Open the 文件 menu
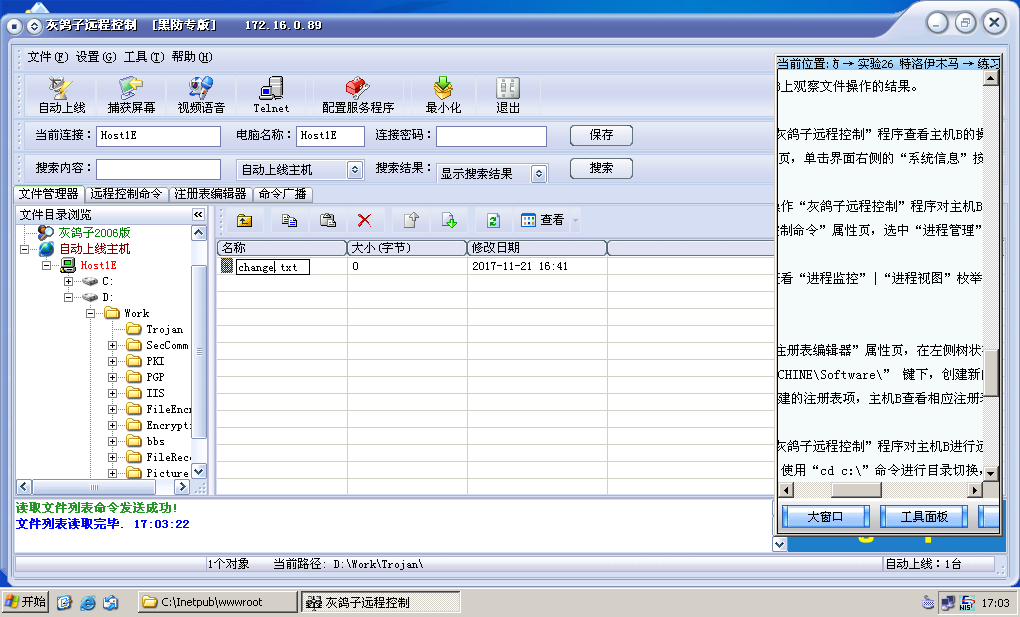The image size is (1020, 617). [x=47, y=57]
